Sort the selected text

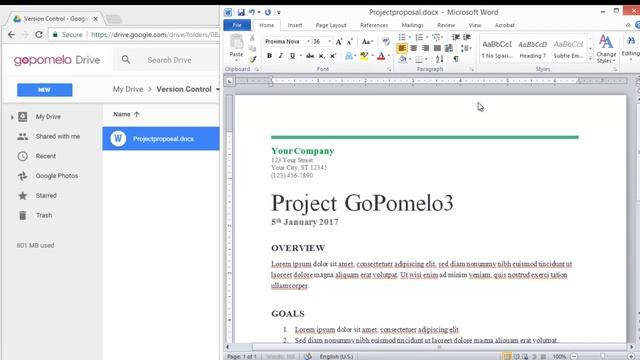[440, 59]
